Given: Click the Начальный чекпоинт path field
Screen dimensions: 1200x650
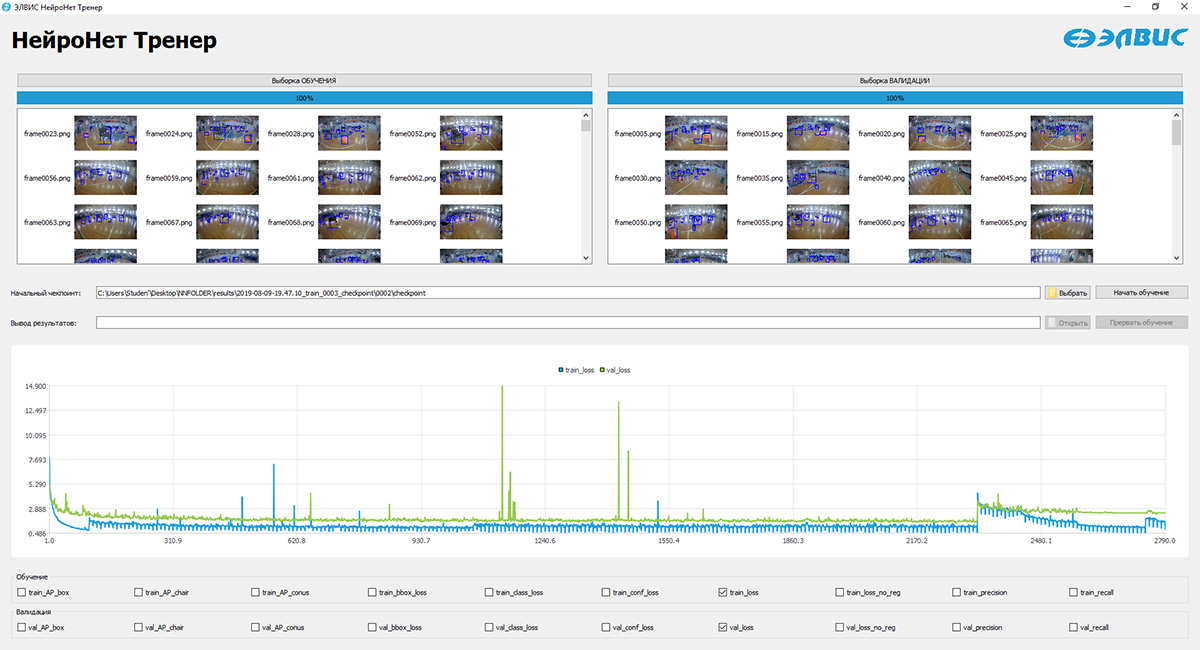Looking at the screenshot, I should (x=567, y=293).
